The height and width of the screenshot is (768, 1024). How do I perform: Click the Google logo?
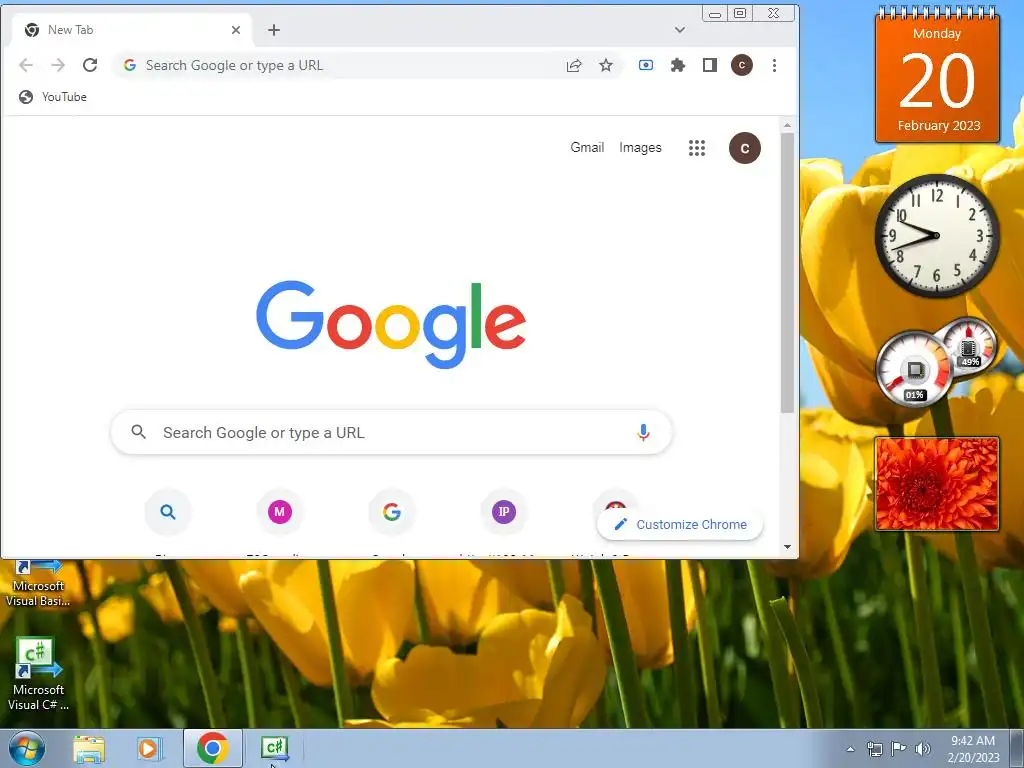pyautogui.click(x=391, y=325)
